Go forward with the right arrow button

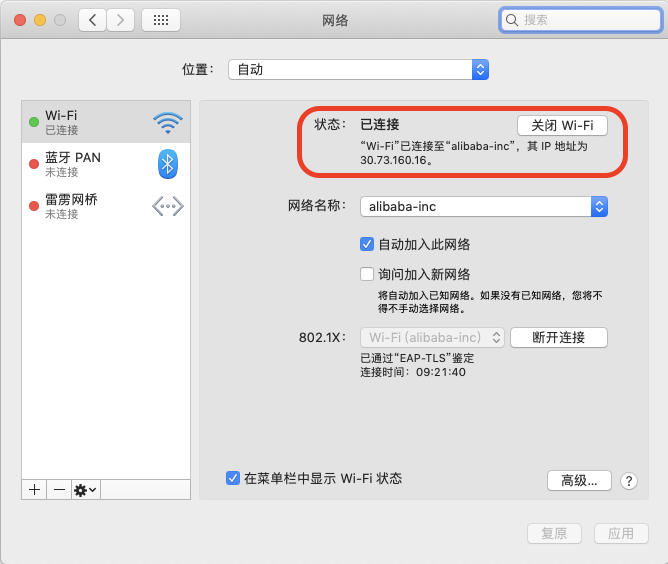point(121,20)
